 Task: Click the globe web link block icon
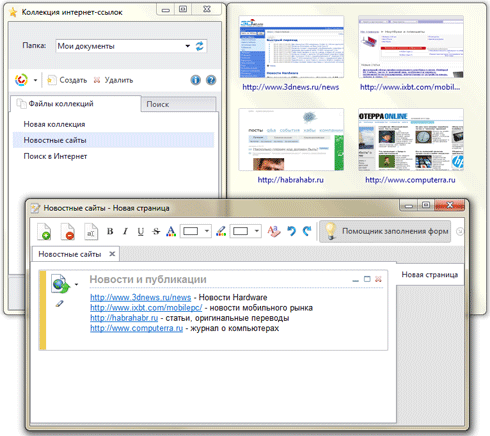click(x=60, y=284)
